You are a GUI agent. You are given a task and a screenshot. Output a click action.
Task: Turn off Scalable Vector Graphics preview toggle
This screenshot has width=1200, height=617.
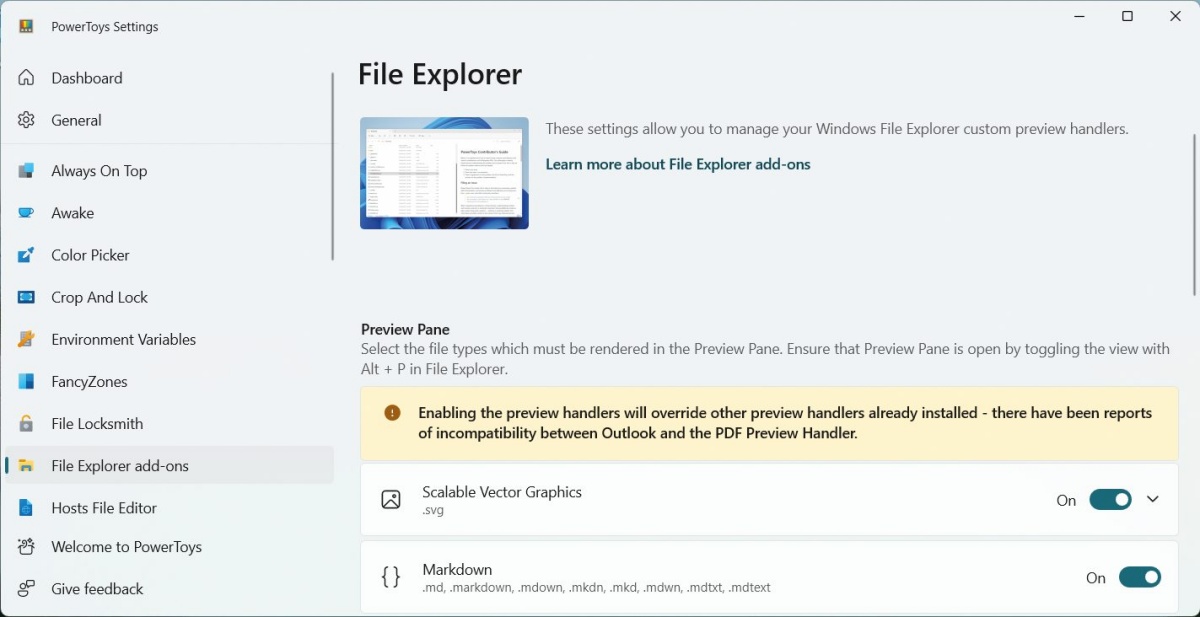click(x=1110, y=500)
